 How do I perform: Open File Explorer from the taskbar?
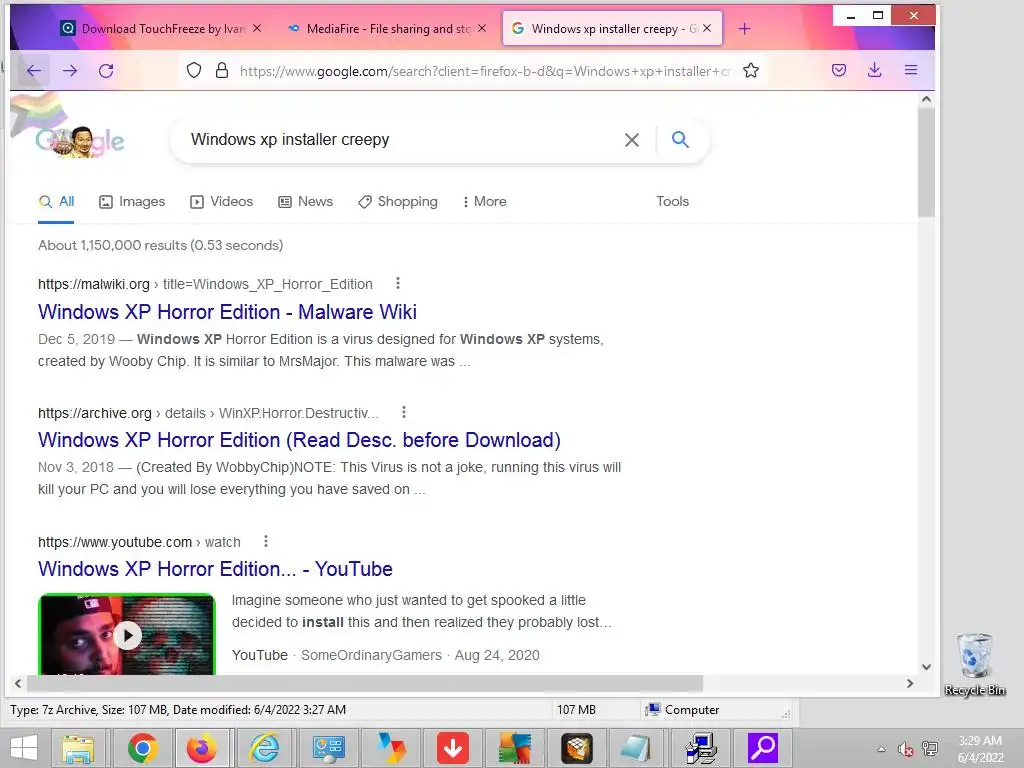tap(78, 748)
